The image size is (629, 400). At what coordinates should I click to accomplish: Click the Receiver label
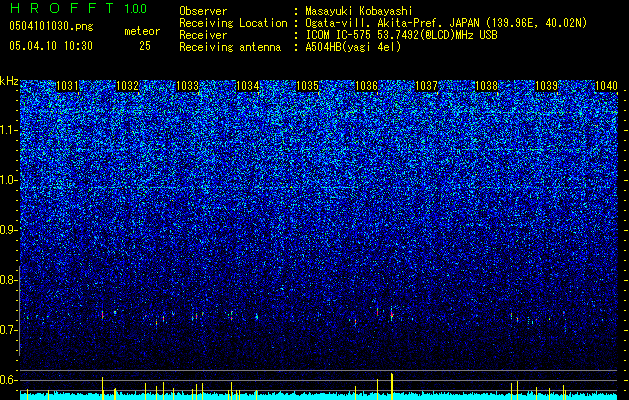pyautogui.click(x=203, y=35)
